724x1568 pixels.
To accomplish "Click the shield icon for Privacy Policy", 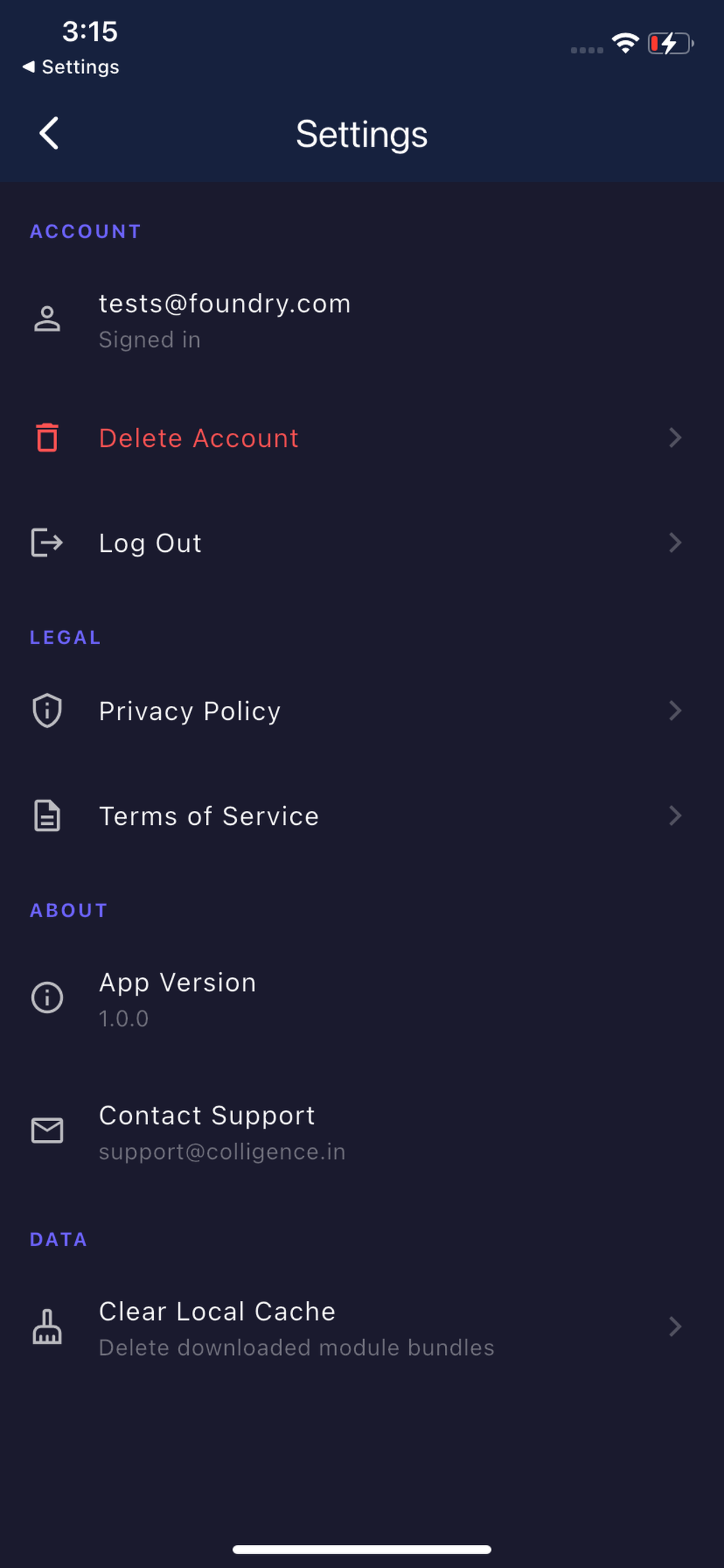I will tap(47, 710).
